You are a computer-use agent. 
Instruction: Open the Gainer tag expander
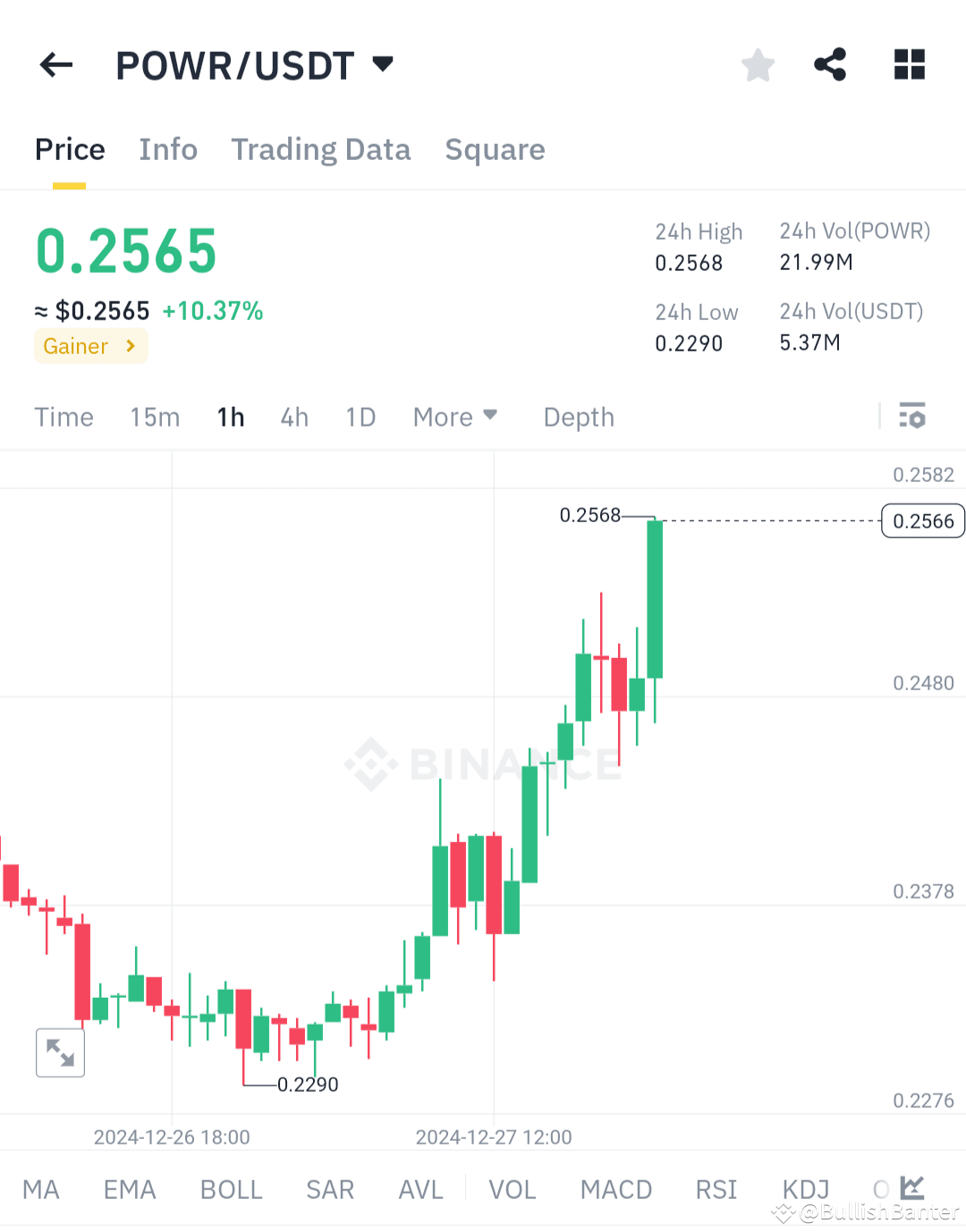coord(90,346)
